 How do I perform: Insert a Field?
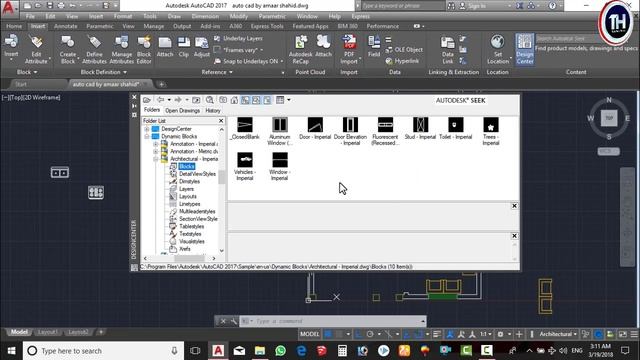click(x=374, y=46)
